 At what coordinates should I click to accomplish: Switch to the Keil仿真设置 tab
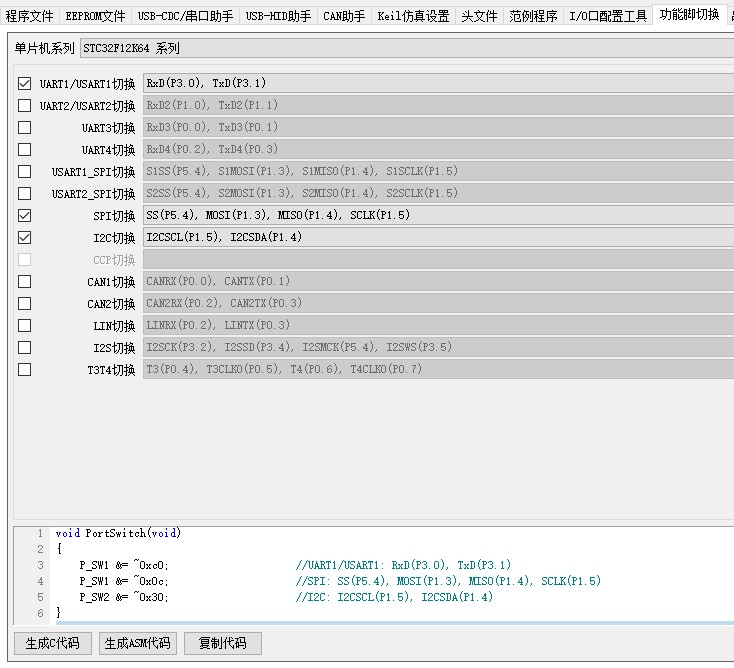point(413,16)
